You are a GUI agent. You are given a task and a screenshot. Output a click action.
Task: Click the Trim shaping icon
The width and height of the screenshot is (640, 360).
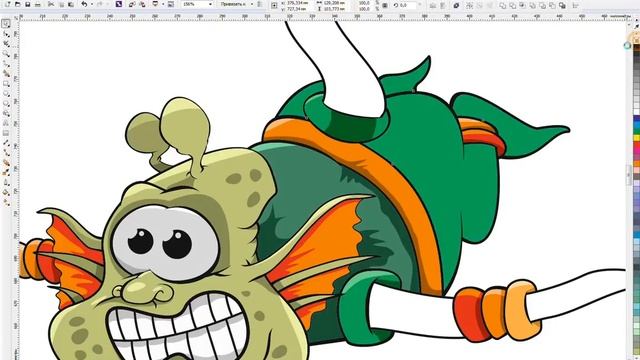click(x=513, y=5)
